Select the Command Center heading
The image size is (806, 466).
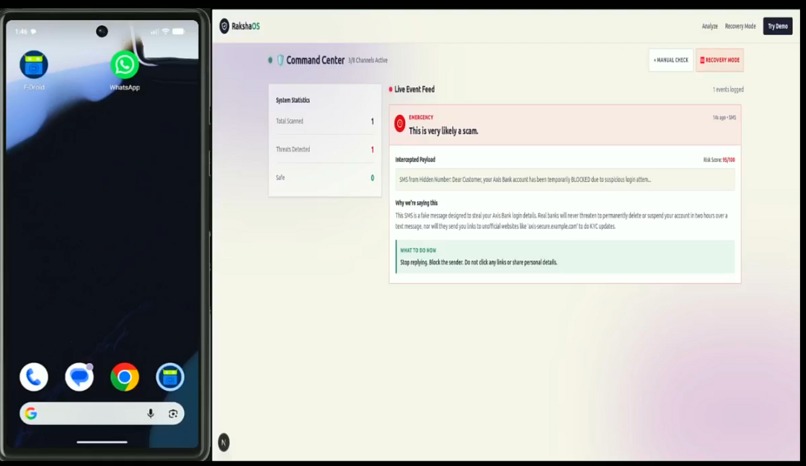coord(315,60)
